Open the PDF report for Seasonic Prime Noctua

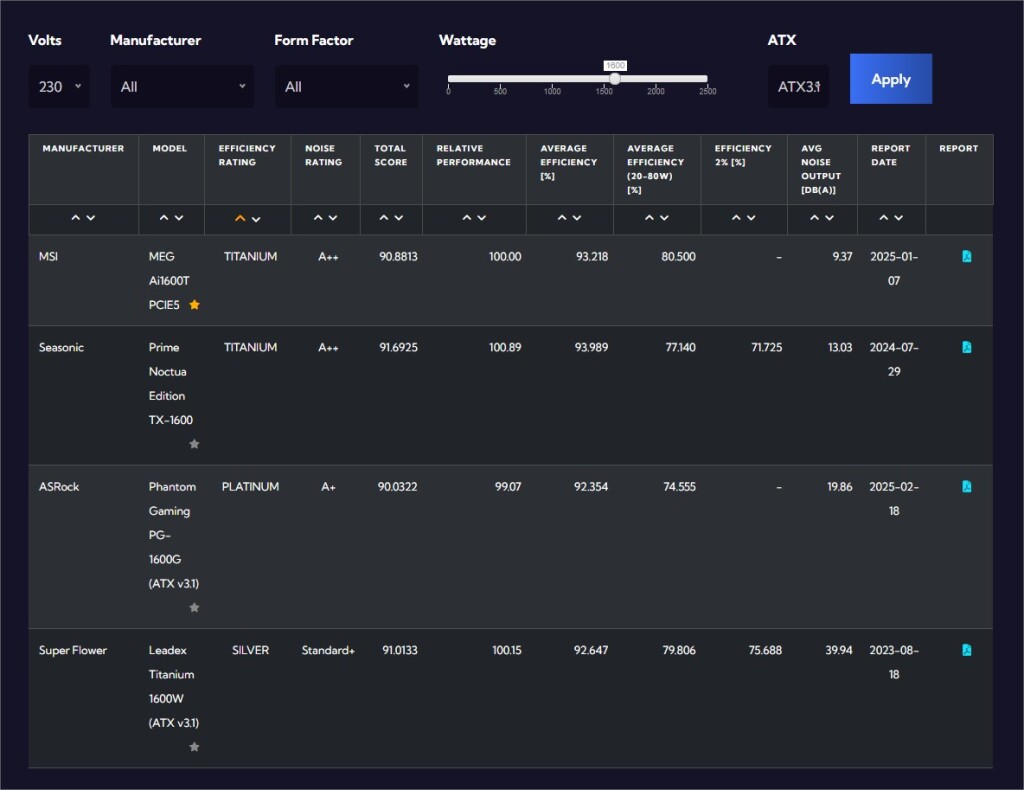[x=967, y=347]
